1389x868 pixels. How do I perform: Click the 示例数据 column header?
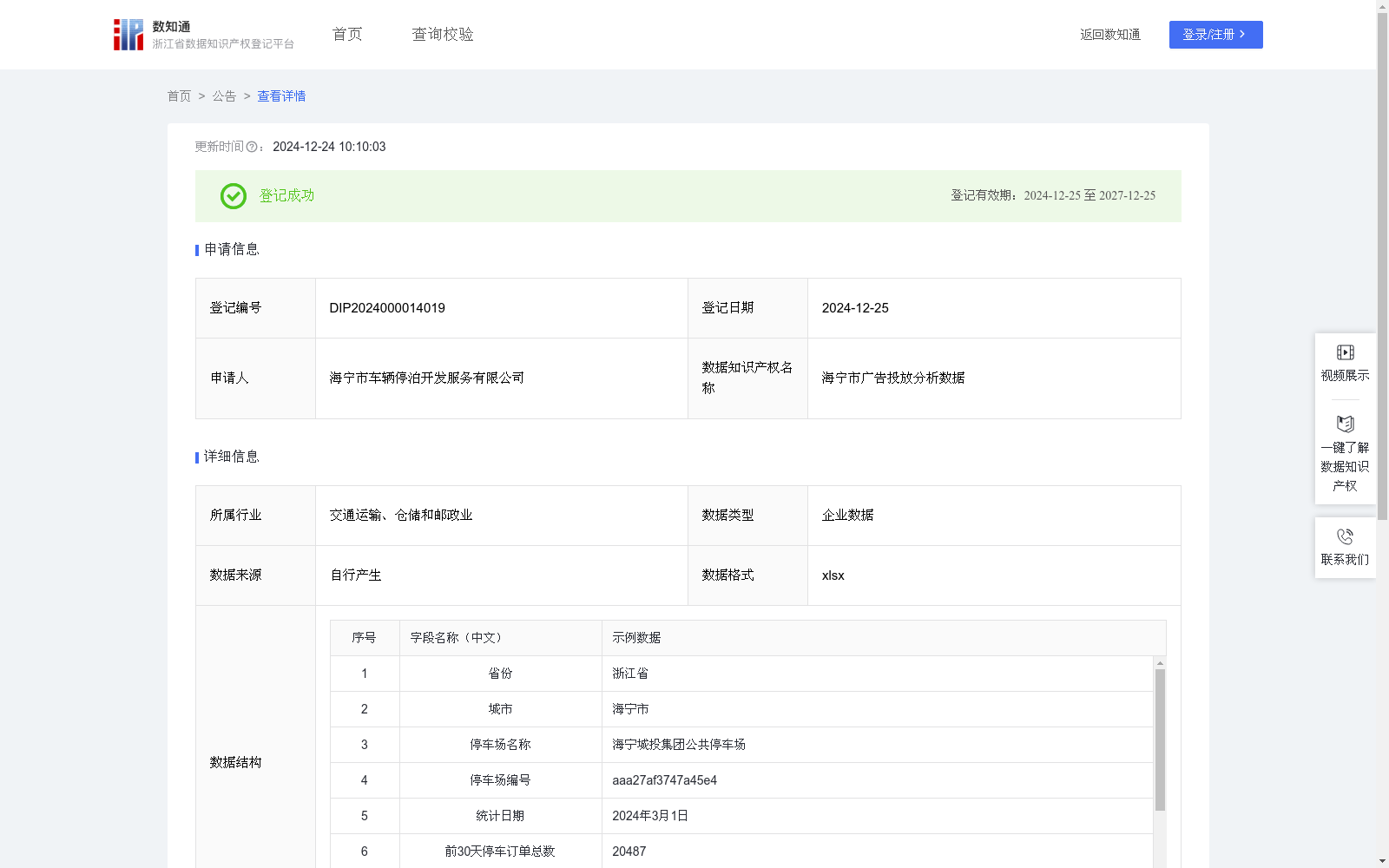pos(884,638)
